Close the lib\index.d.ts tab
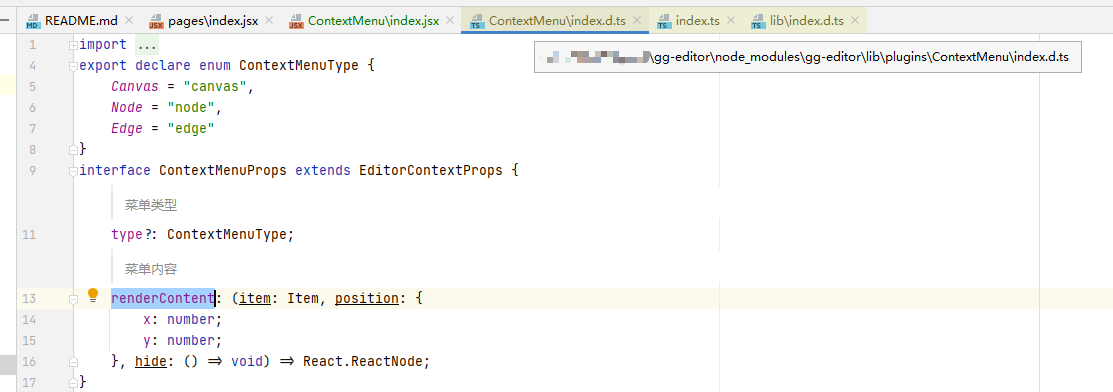This screenshot has height=392, width=1113. pos(855,21)
